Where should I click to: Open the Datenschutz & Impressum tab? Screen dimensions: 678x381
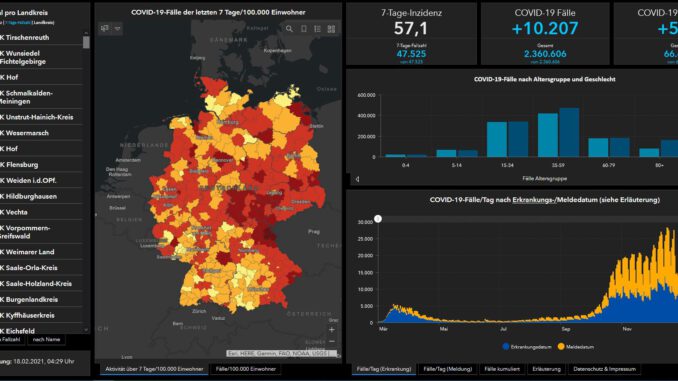604,369
